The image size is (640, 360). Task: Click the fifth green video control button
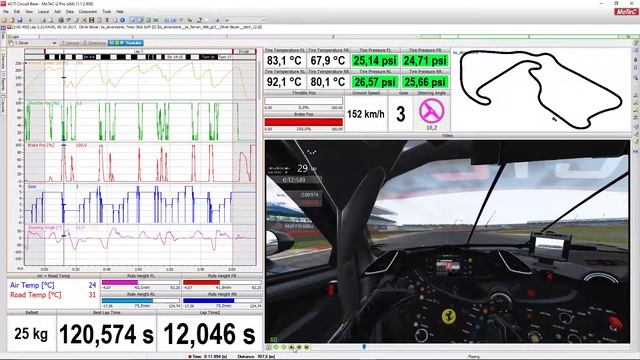(x=299, y=347)
